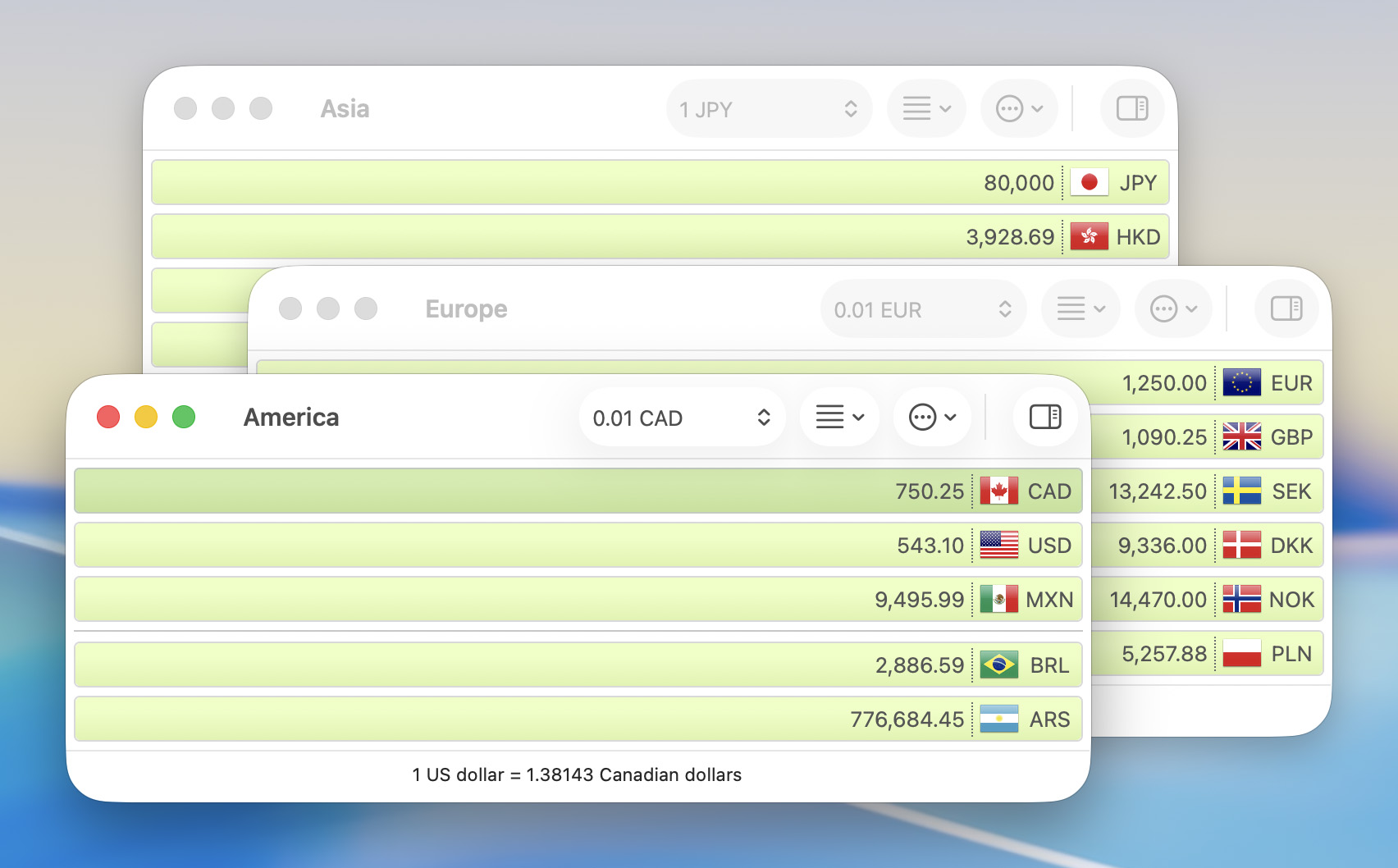
Task: Click the sidebar toggle in the Asia window
Action: tap(1131, 107)
